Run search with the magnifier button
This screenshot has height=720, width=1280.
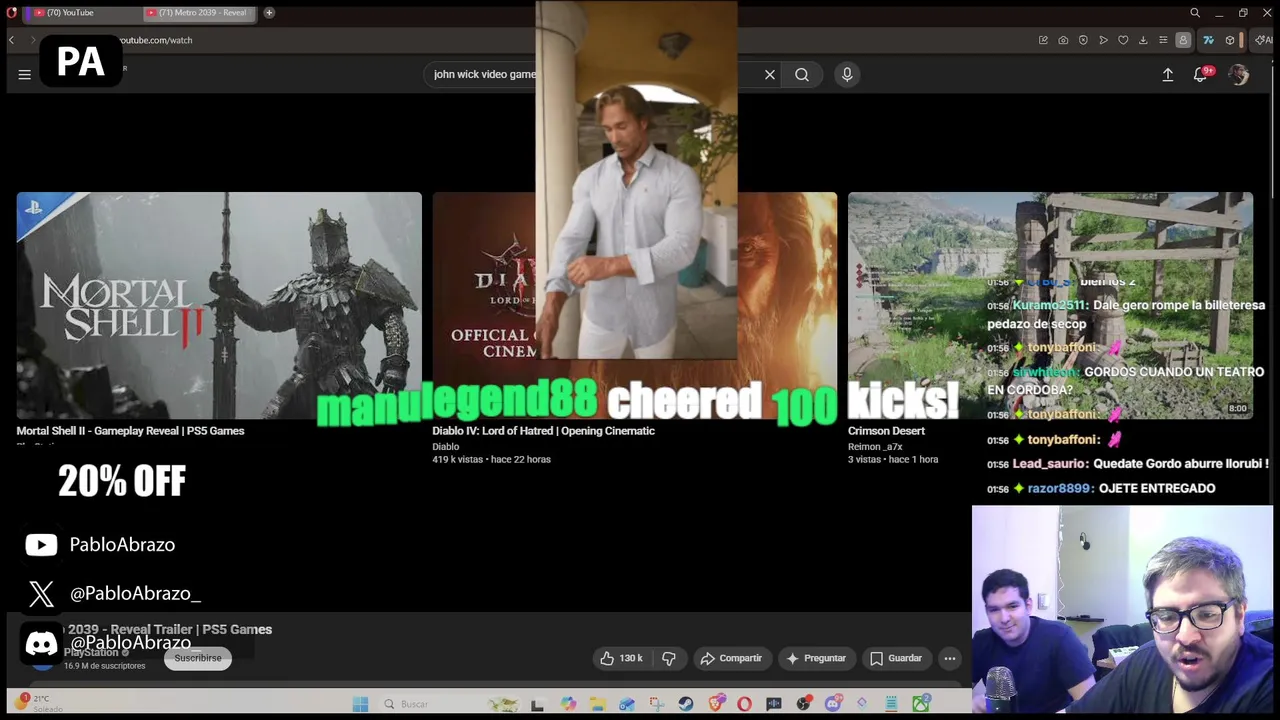pyautogui.click(x=802, y=74)
